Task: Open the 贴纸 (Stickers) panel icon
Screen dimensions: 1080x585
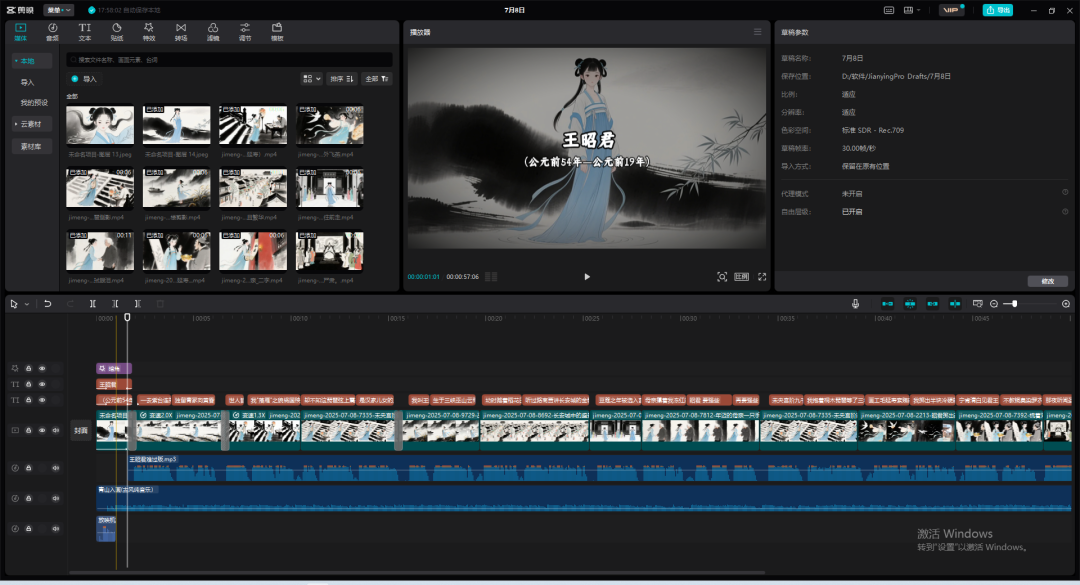Action: [x=116, y=31]
